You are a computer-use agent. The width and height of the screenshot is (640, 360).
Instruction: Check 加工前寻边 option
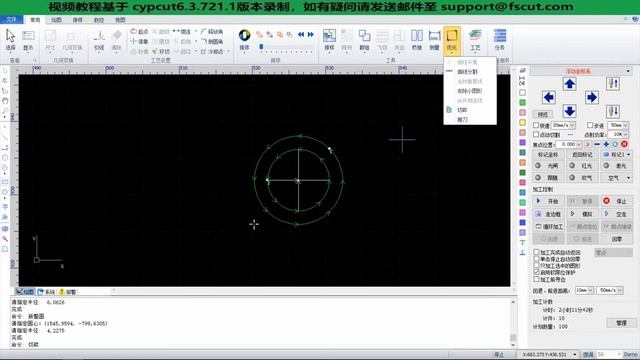pos(536,279)
